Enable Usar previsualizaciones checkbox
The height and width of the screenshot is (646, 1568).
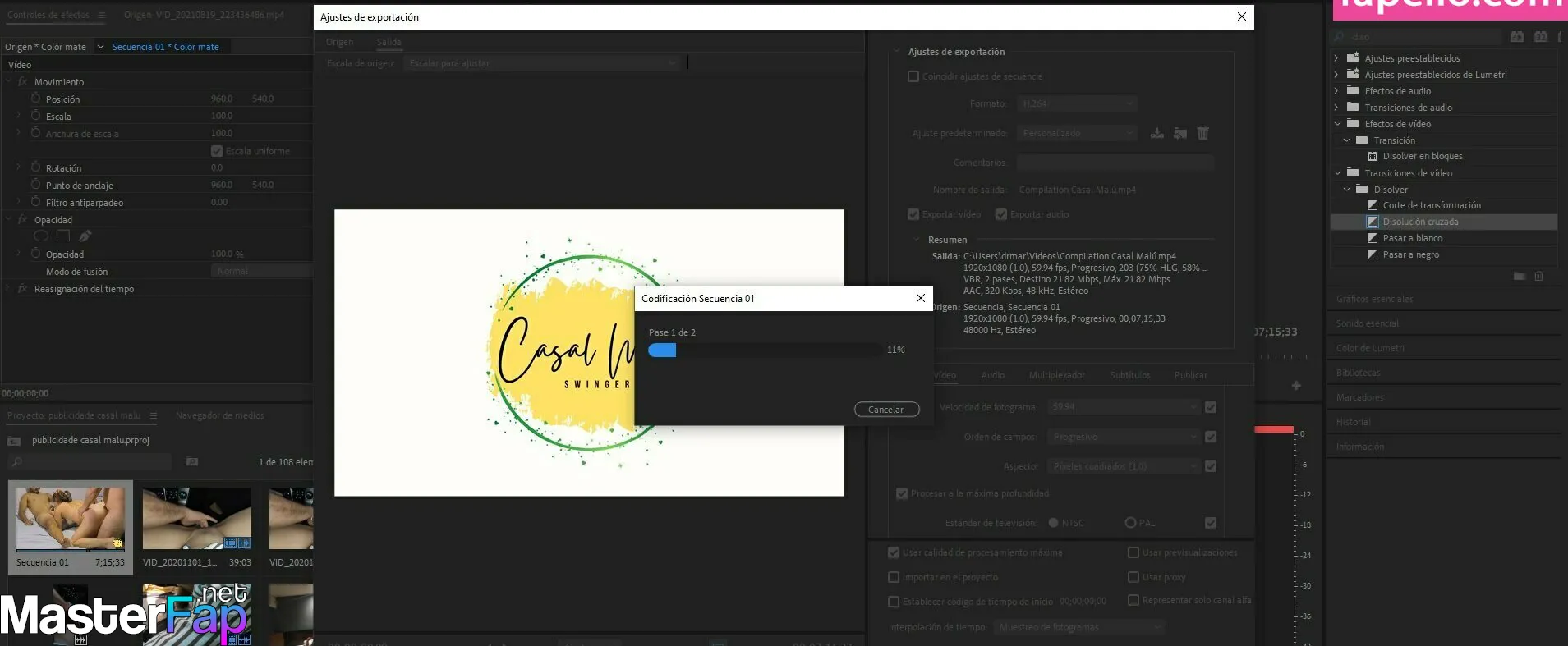pyautogui.click(x=1133, y=552)
